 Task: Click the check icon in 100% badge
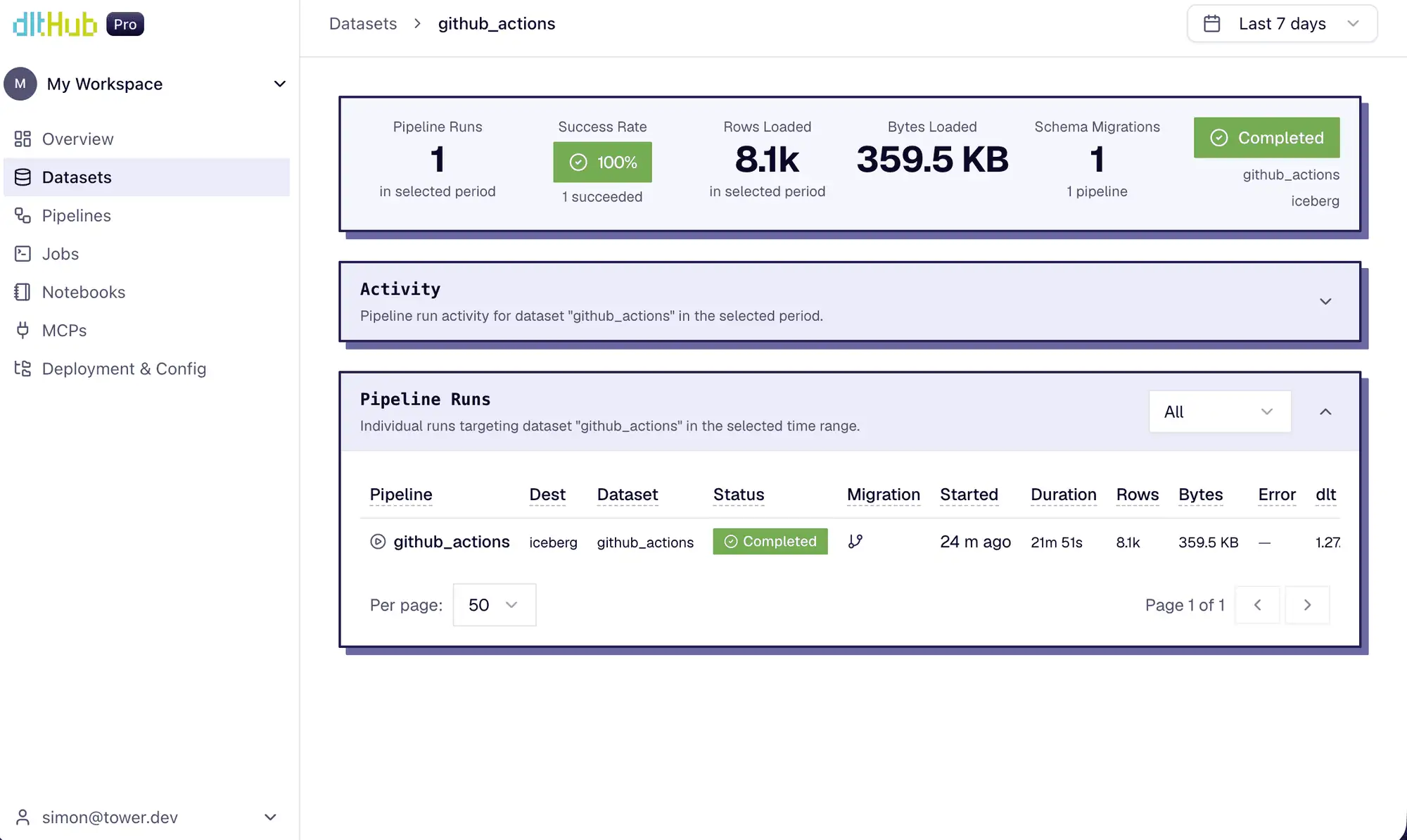(578, 163)
